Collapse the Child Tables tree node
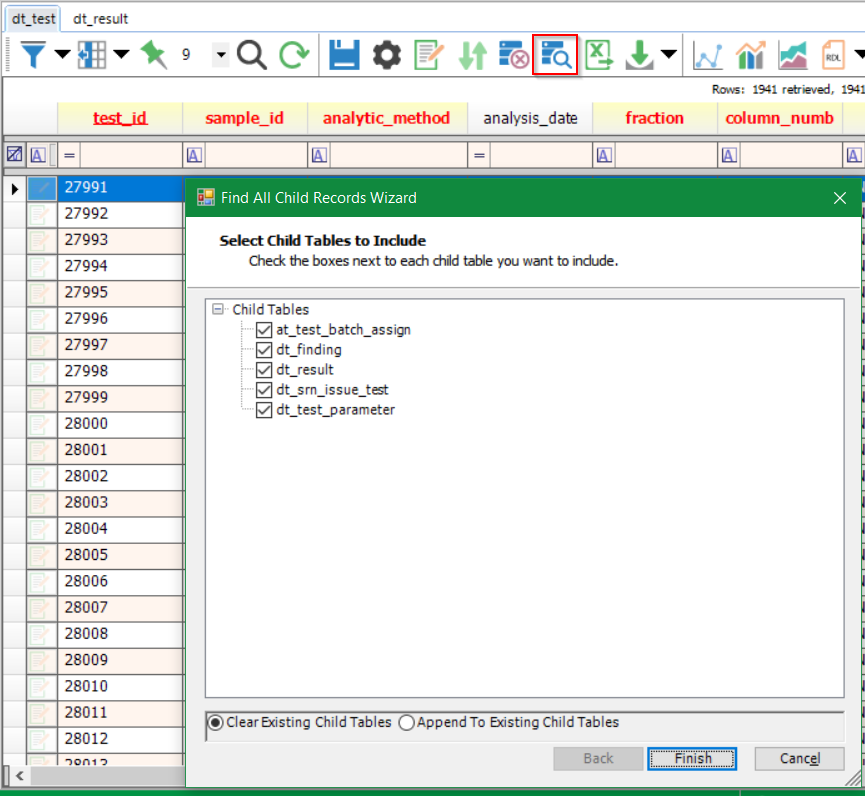865x796 pixels. [x=219, y=310]
